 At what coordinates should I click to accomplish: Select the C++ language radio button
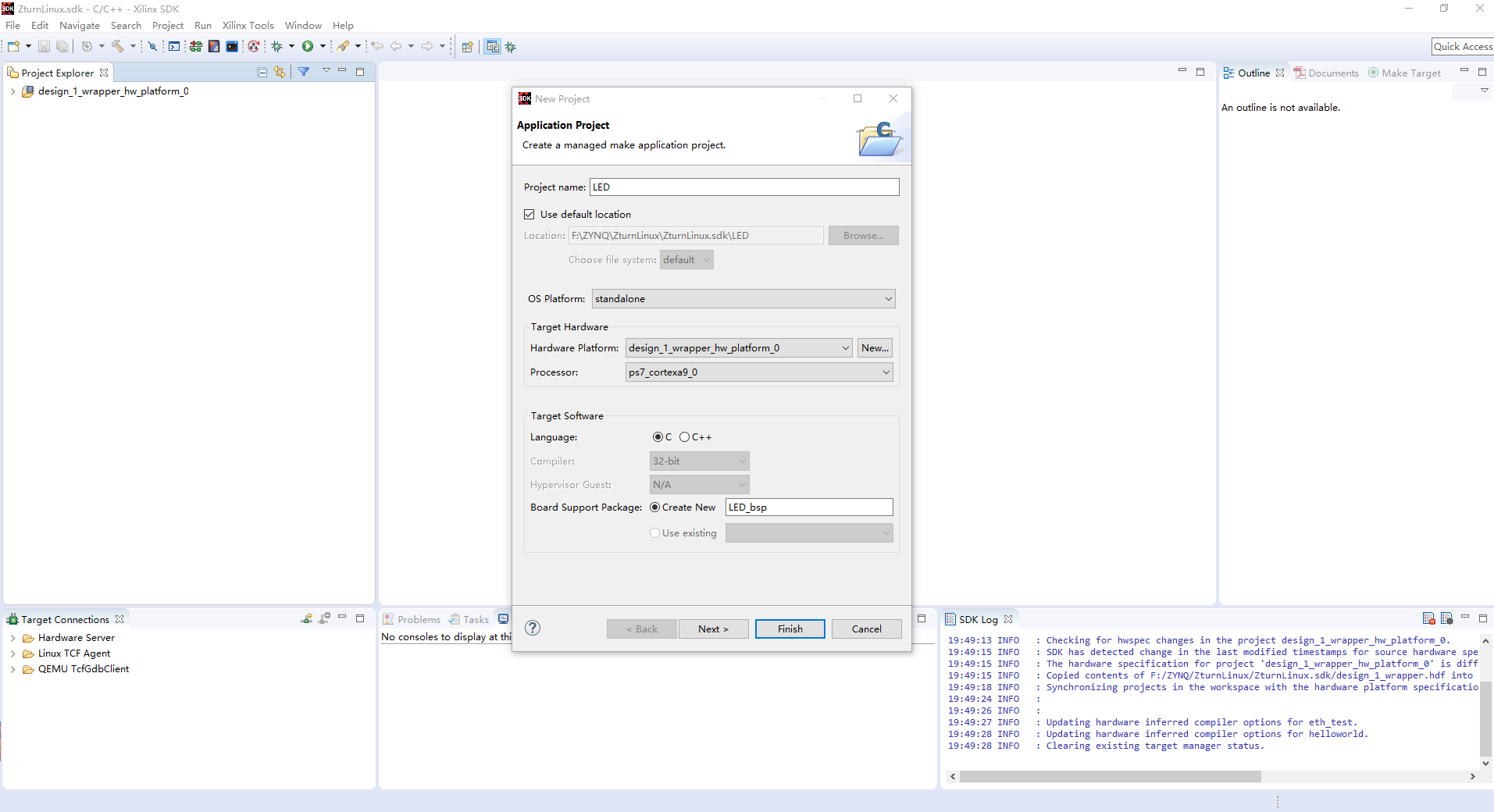pyautogui.click(x=684, y=437)
